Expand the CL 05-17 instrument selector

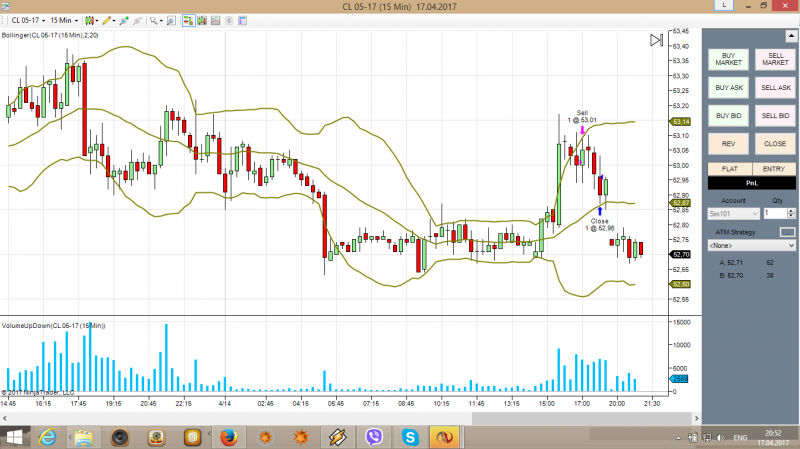(x=28, y=20)
